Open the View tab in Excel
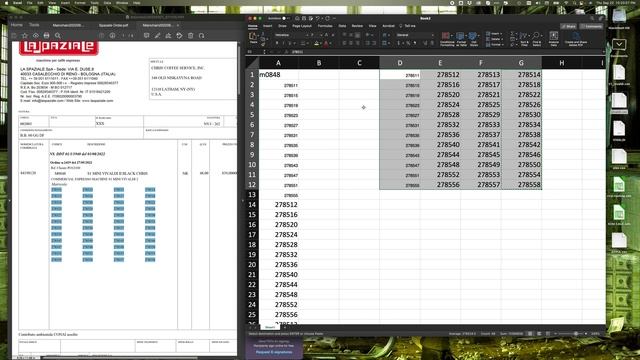This screenshot has height=360, width=640. [372, 26]
